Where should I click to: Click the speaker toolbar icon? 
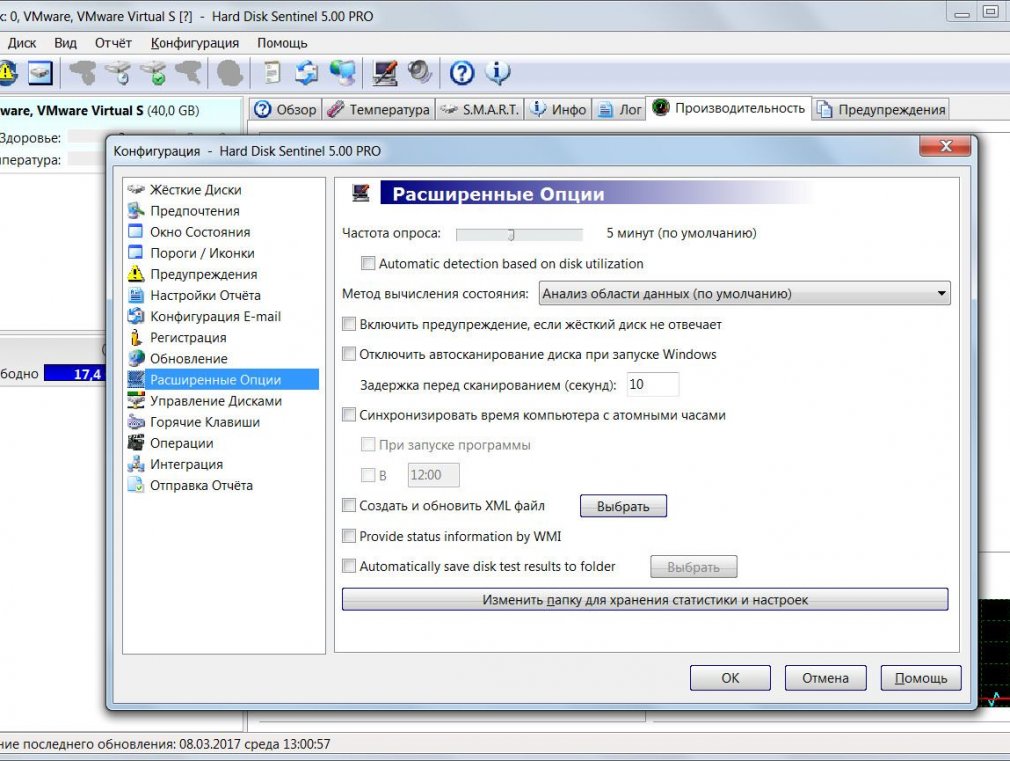419,73
